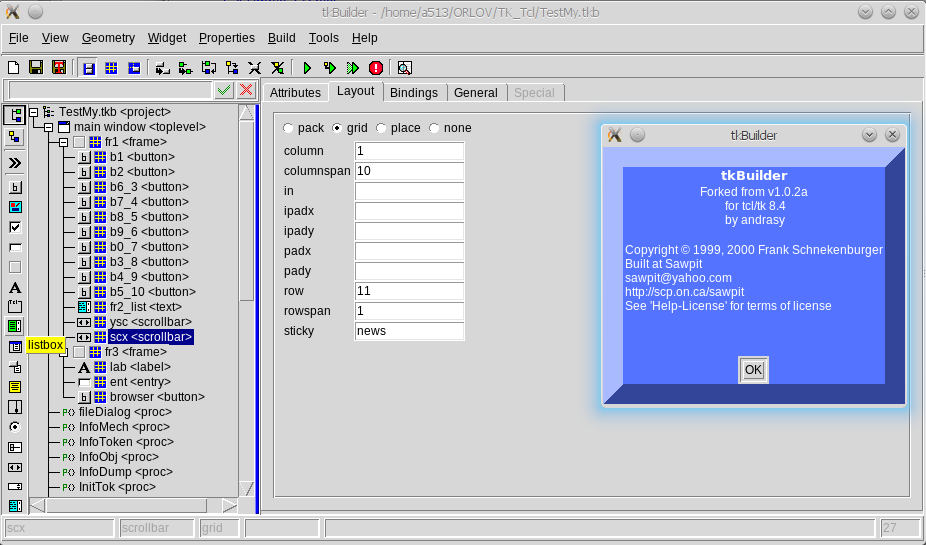The width and height of the screenshot is (926, 545).
Task: Choose the none layout radio button
Action: 434,128
